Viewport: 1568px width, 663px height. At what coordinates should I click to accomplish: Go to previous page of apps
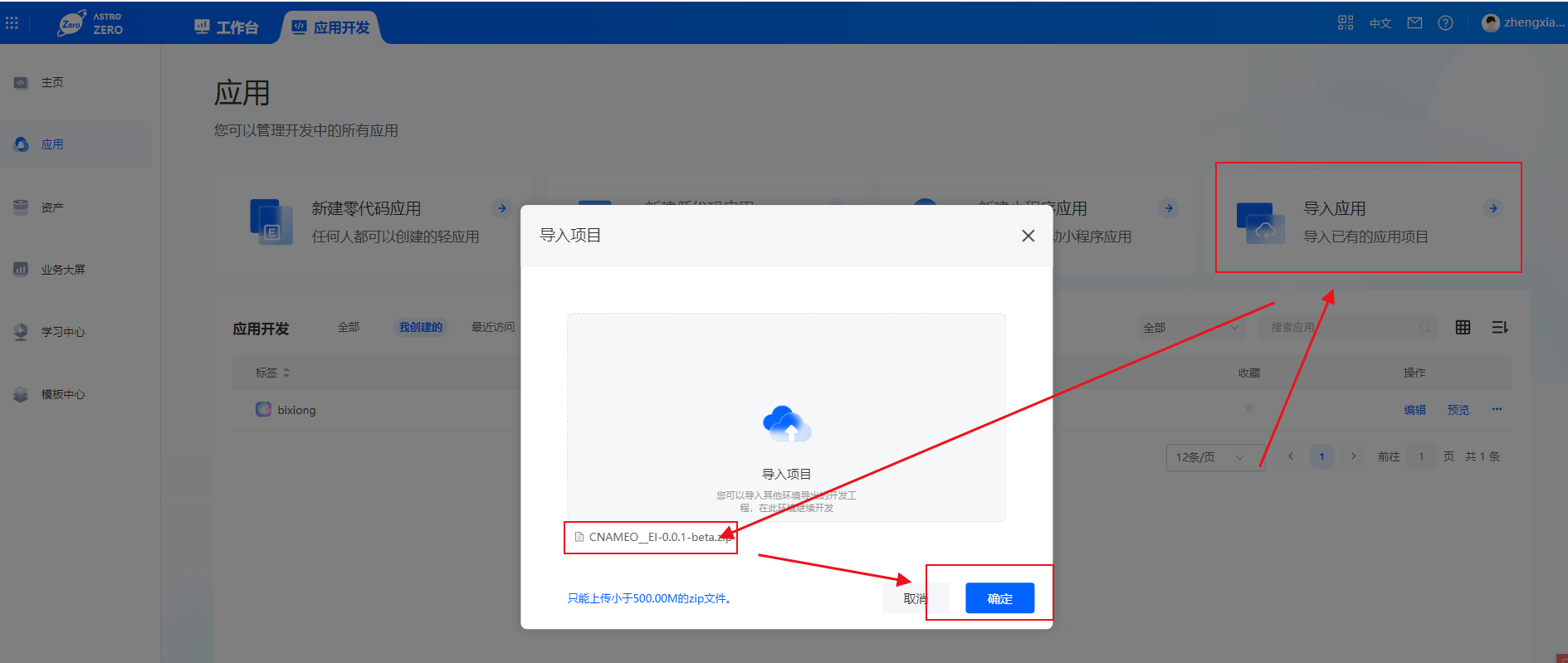(1291, 456)
